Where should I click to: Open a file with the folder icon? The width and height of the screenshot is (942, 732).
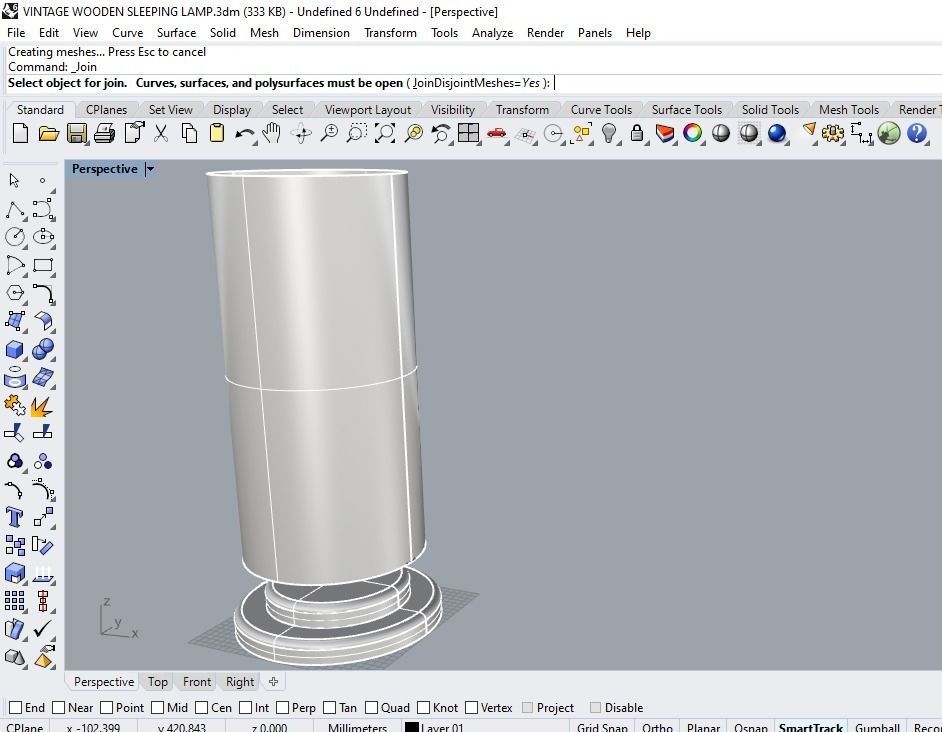pyautogui.click(x=49, y=133)
